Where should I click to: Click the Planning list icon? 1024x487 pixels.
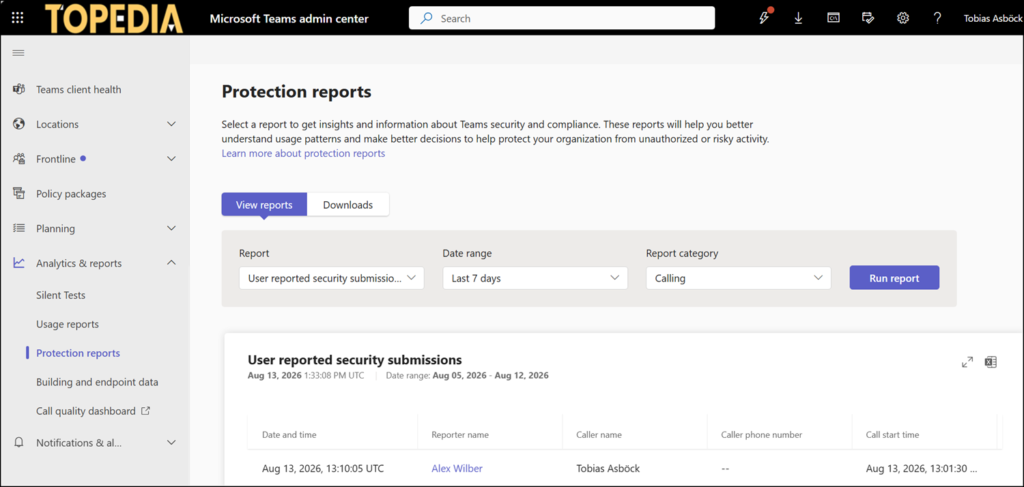tap(19, 228)
